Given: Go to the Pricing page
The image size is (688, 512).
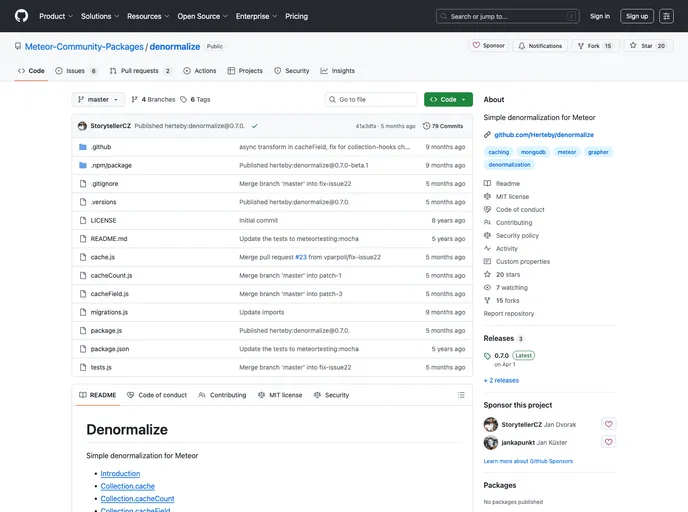Looking at the screenshot, I should (297, 16).
